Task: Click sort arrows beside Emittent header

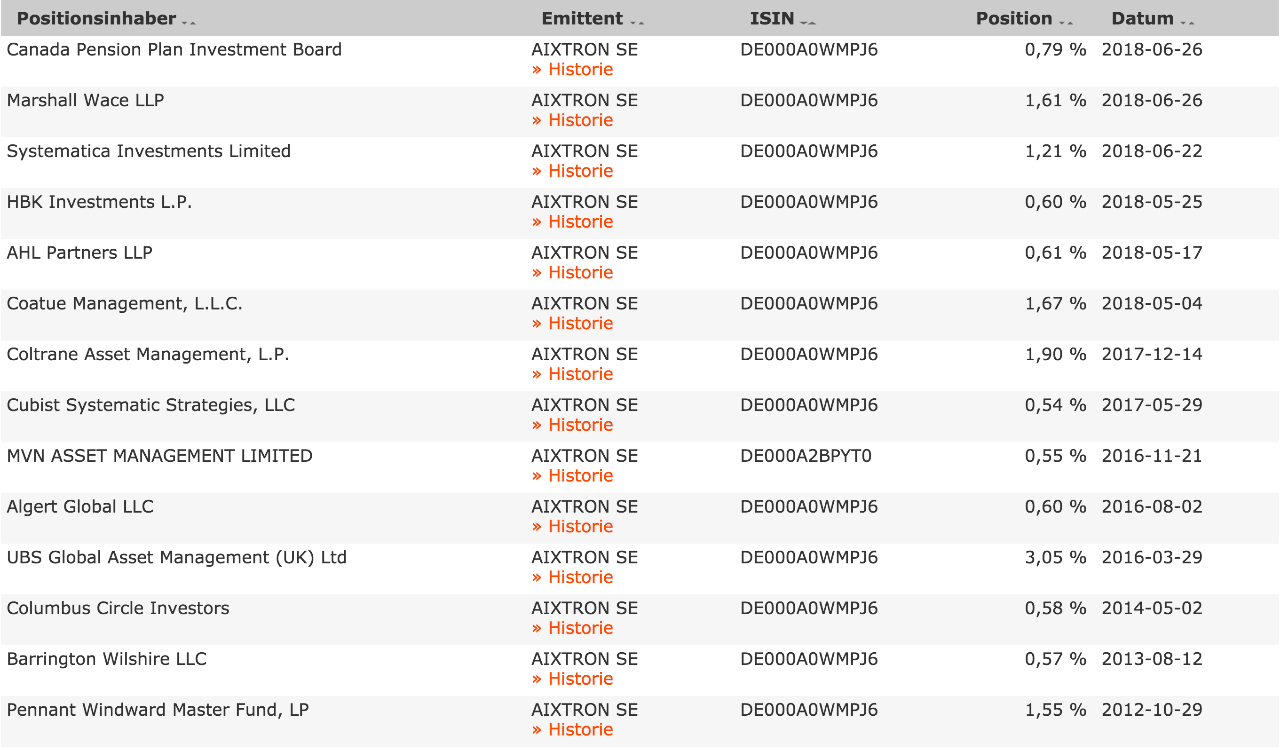Action: (637, 22)
